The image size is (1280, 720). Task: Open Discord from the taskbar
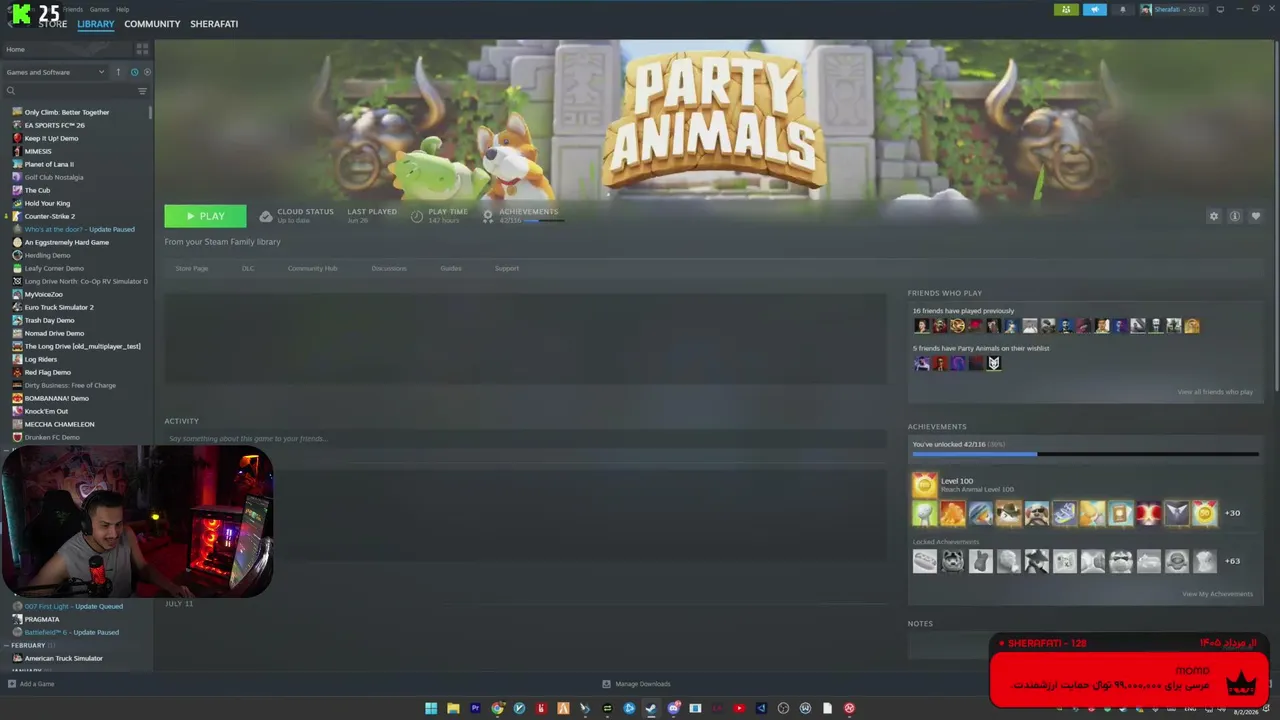(x=673, y=708)
